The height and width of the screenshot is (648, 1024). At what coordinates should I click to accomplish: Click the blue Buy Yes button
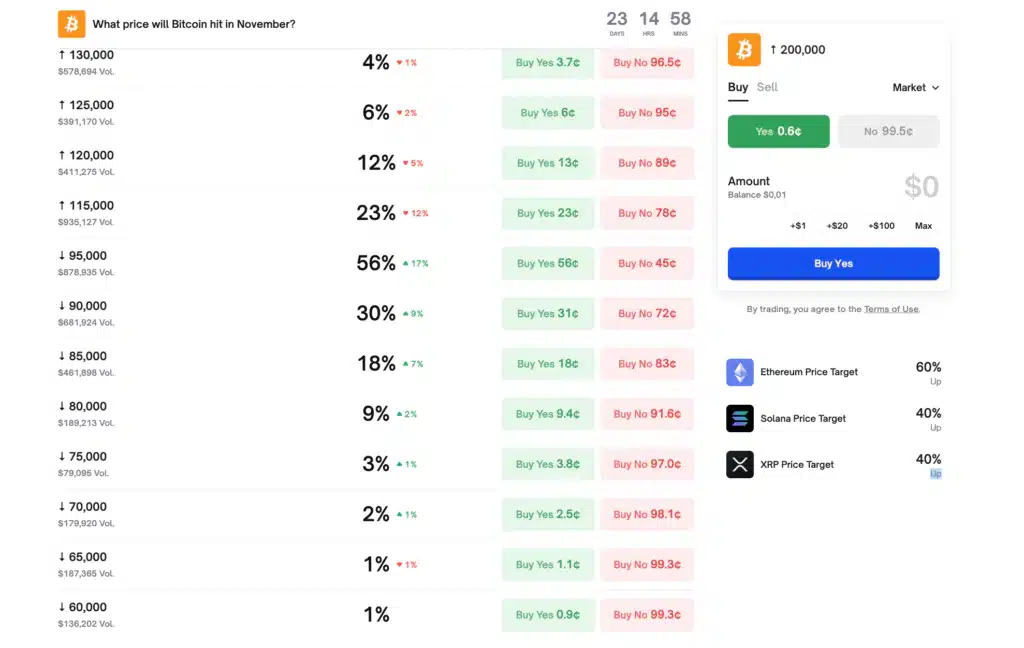(832, 263)
